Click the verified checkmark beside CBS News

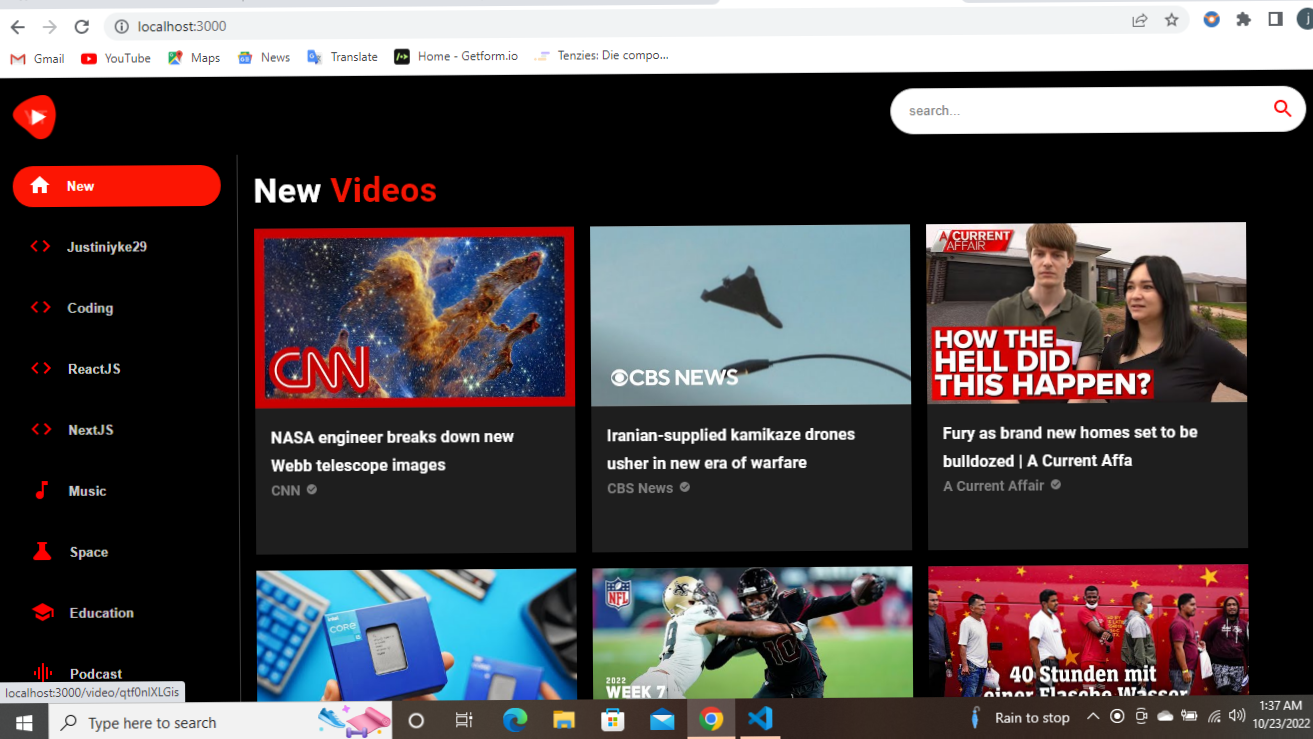coord(683,487)
